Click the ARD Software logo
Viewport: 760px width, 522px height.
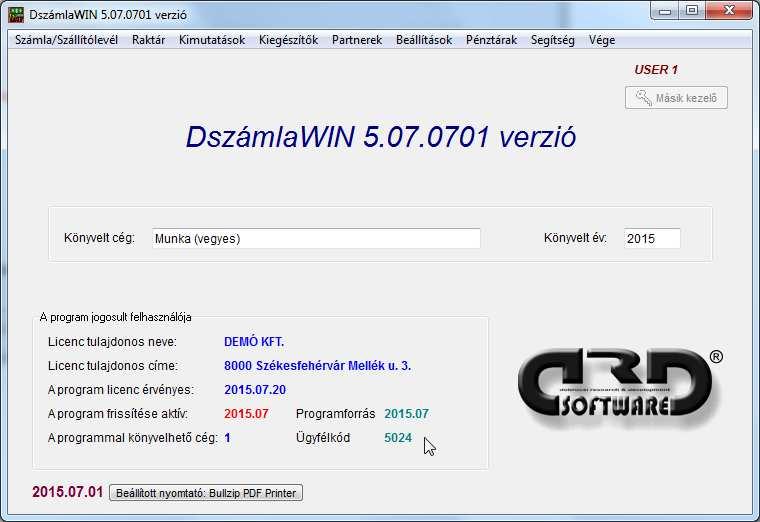[x=619, y=388]
